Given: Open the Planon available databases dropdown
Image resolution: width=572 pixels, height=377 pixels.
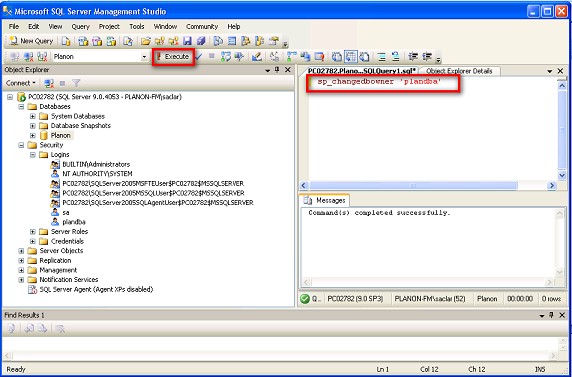Looking at the screenshot, I should point(144,57).
